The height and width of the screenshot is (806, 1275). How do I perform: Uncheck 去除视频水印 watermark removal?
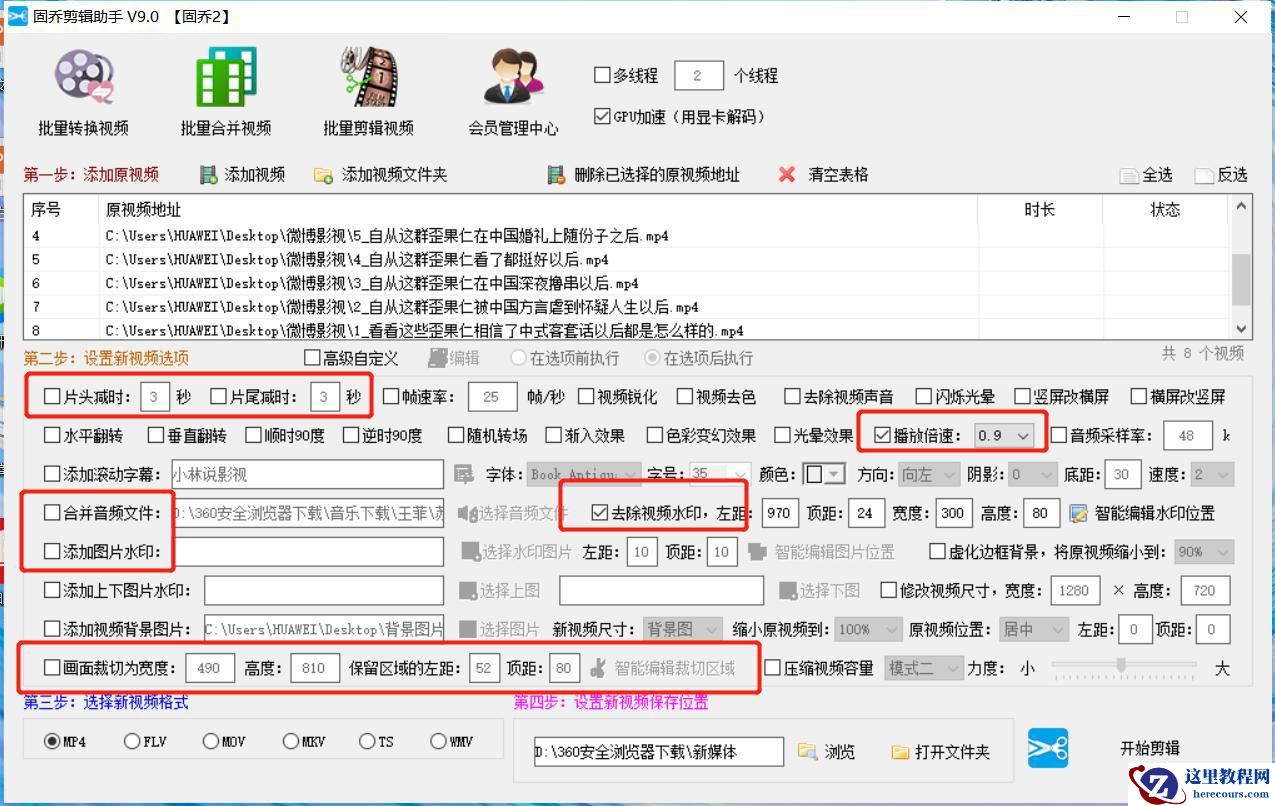[601, 512]
